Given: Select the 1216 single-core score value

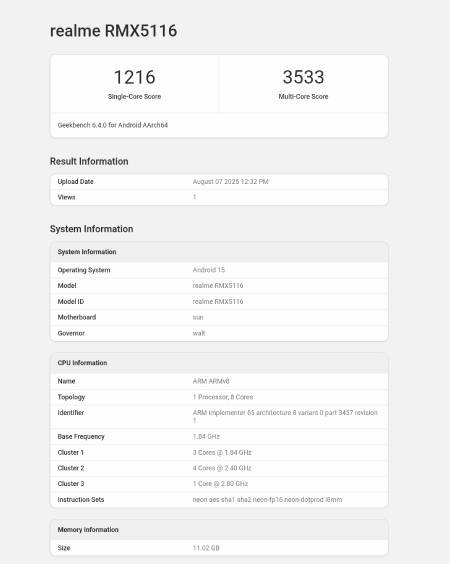Looking at the screenshot, I should (134, 77).
